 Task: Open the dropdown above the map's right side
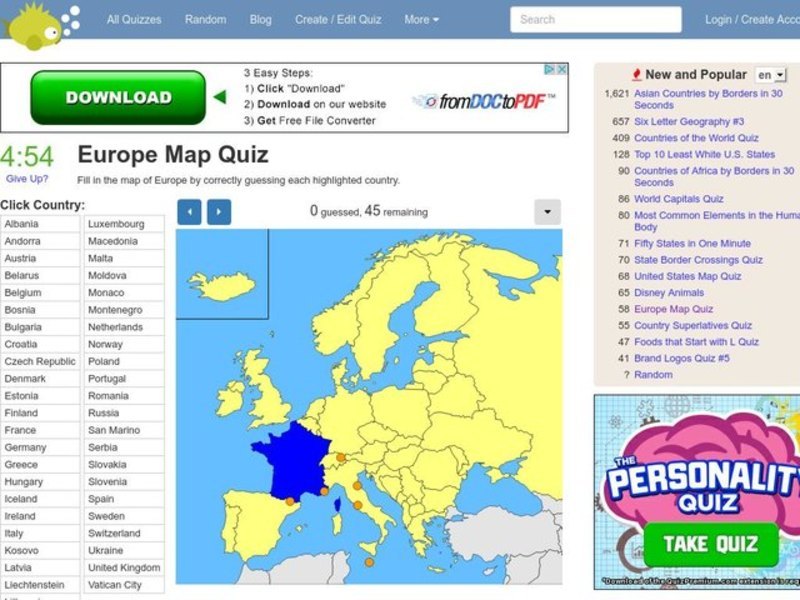[x=547, y=212]
